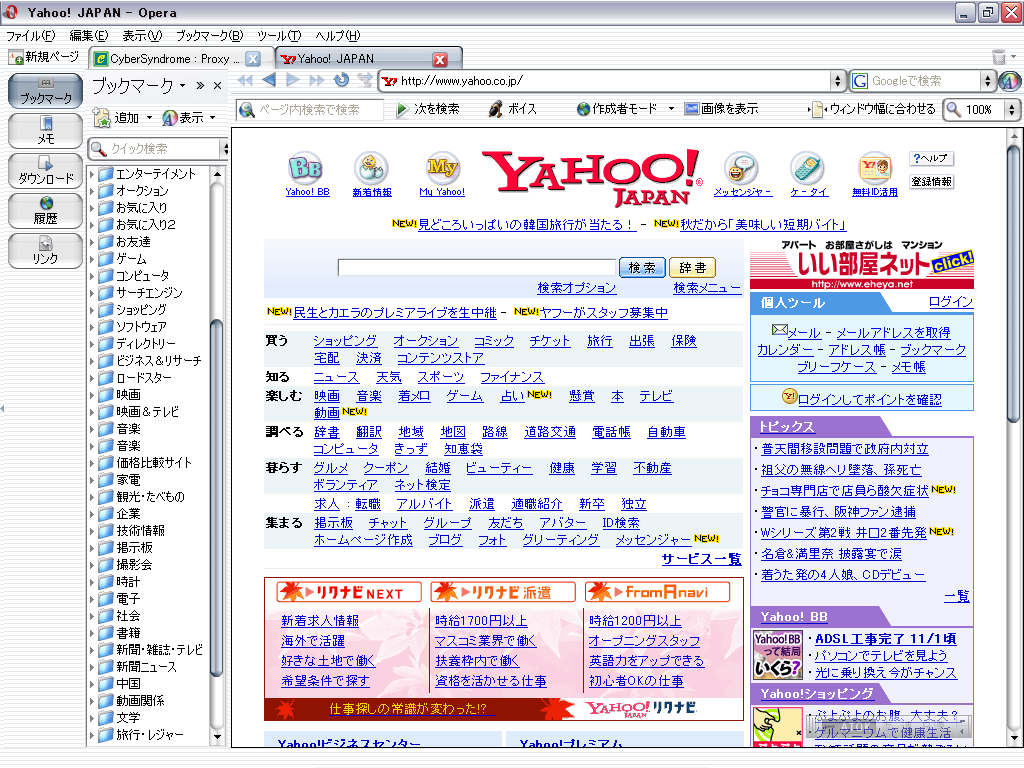Open the Downloads (ダウンロード) panel
The image size is (1024, 768).
[x=45, y=170]
